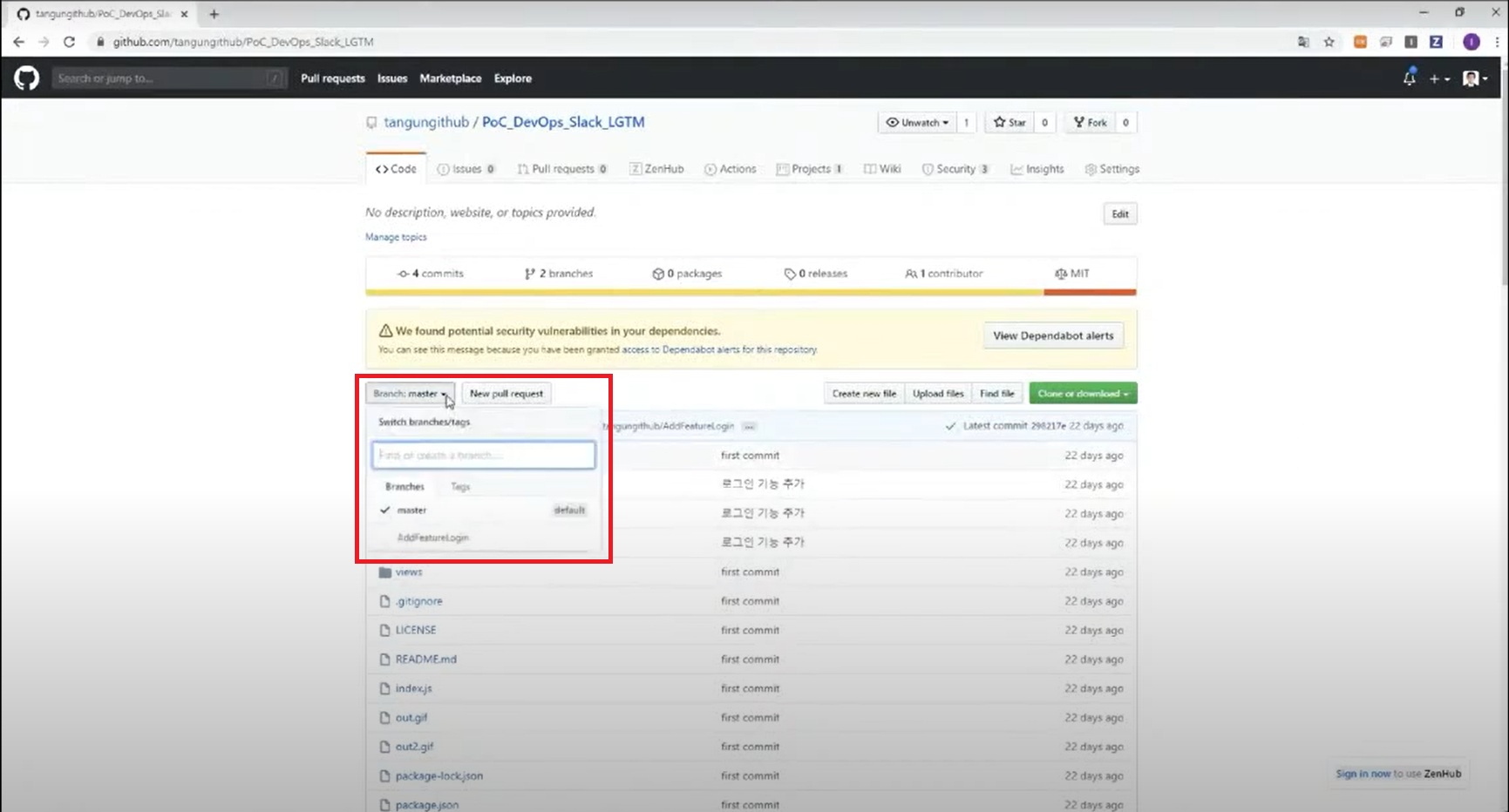Open a new browser tab
1509x812 pixels.
(214, 14)
